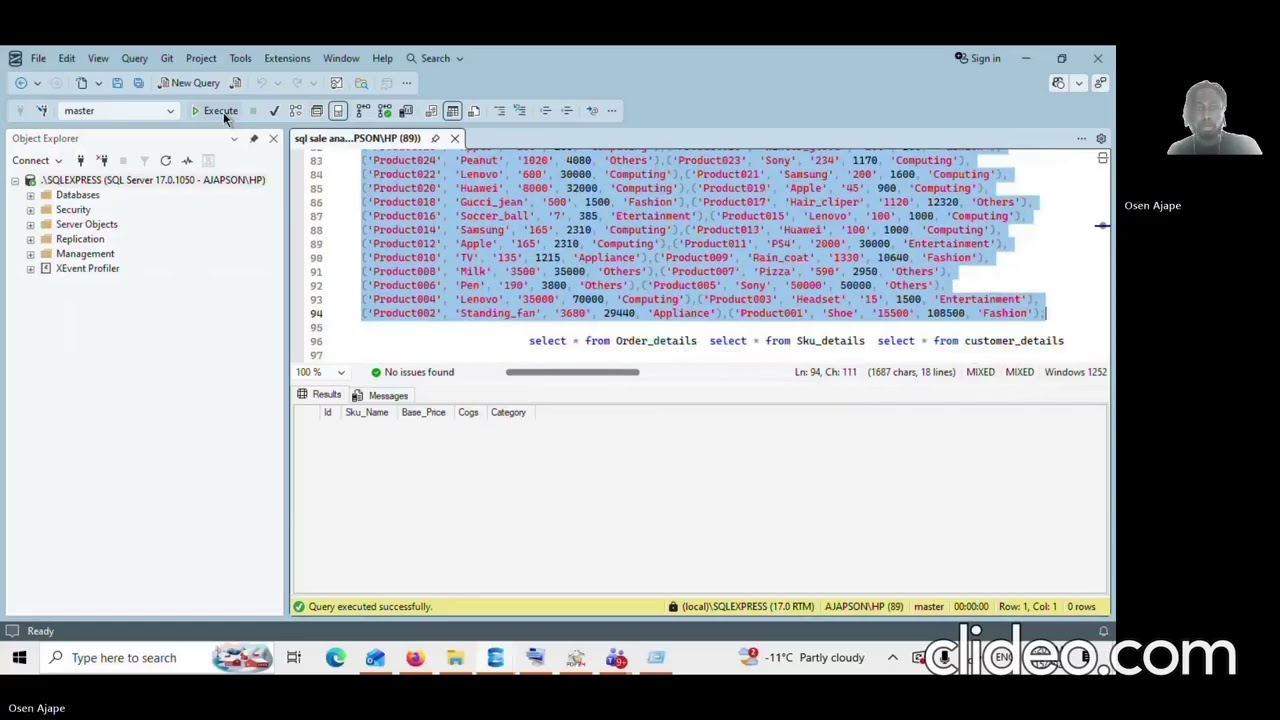Click the editor settings gear icon
Screen dimensions: 1280x720
pos(1101,138)
